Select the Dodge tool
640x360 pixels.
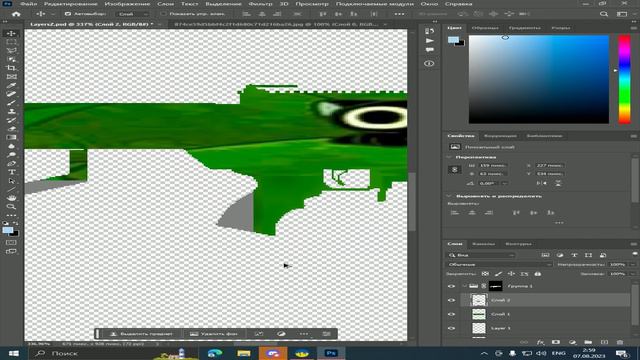coord(11,155)
